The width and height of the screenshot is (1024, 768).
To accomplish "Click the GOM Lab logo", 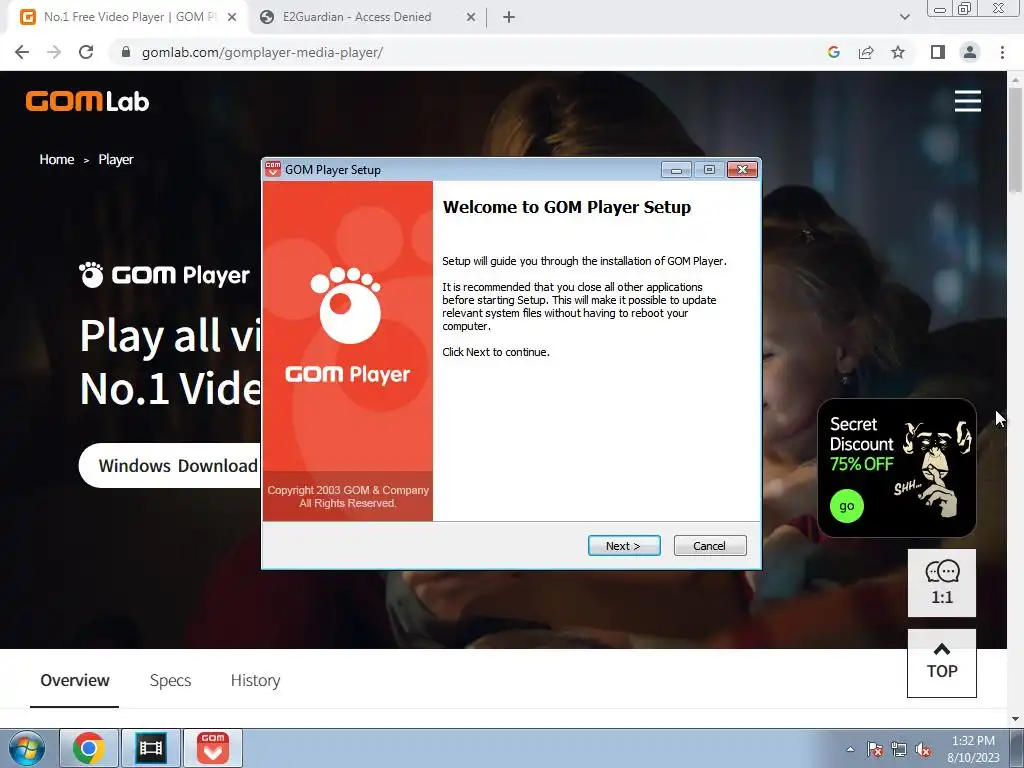I will [x=88, y=102].
